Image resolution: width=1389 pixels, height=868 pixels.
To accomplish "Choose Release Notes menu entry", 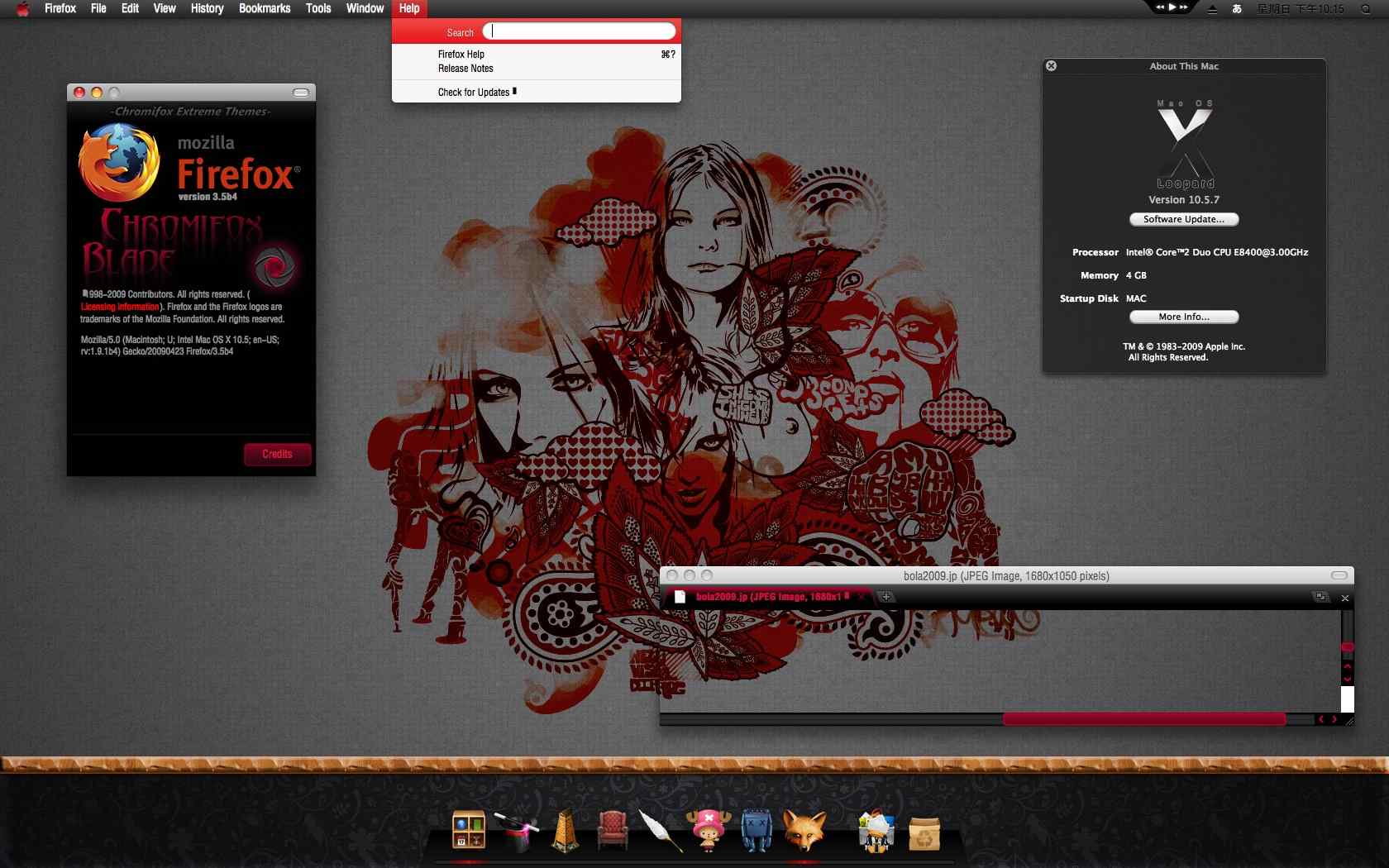I will [x=537, y=69].
